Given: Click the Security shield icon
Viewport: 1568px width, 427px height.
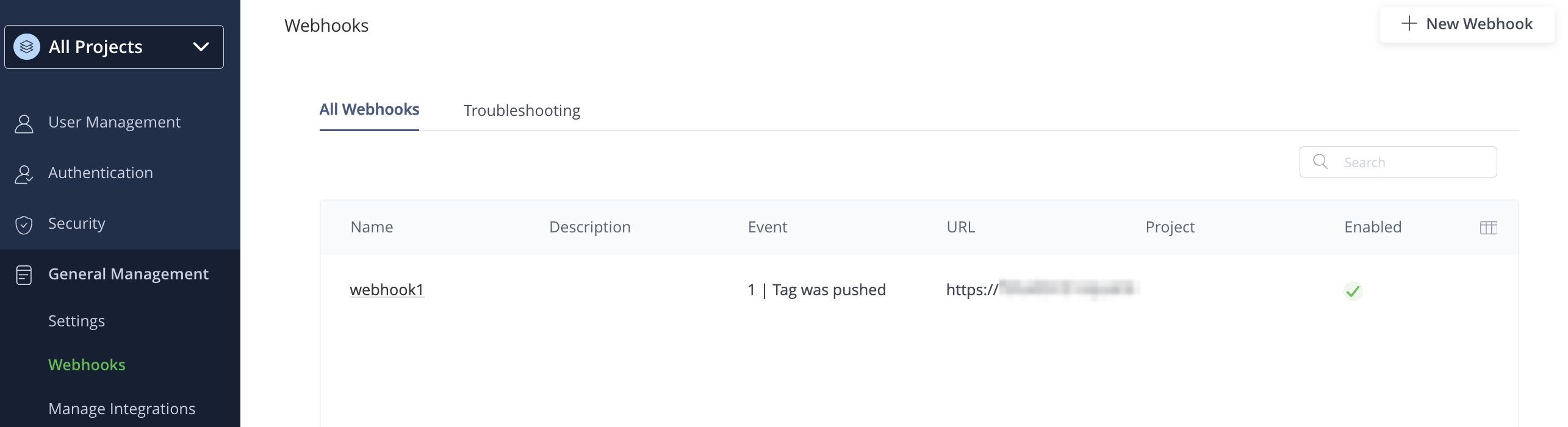Looking at the screenshot, I should tap(24, 224).
